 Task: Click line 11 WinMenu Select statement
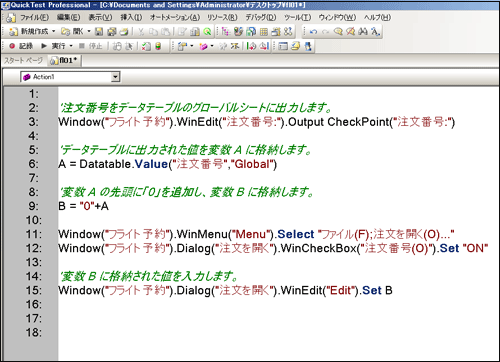click(x=256, y=234)
